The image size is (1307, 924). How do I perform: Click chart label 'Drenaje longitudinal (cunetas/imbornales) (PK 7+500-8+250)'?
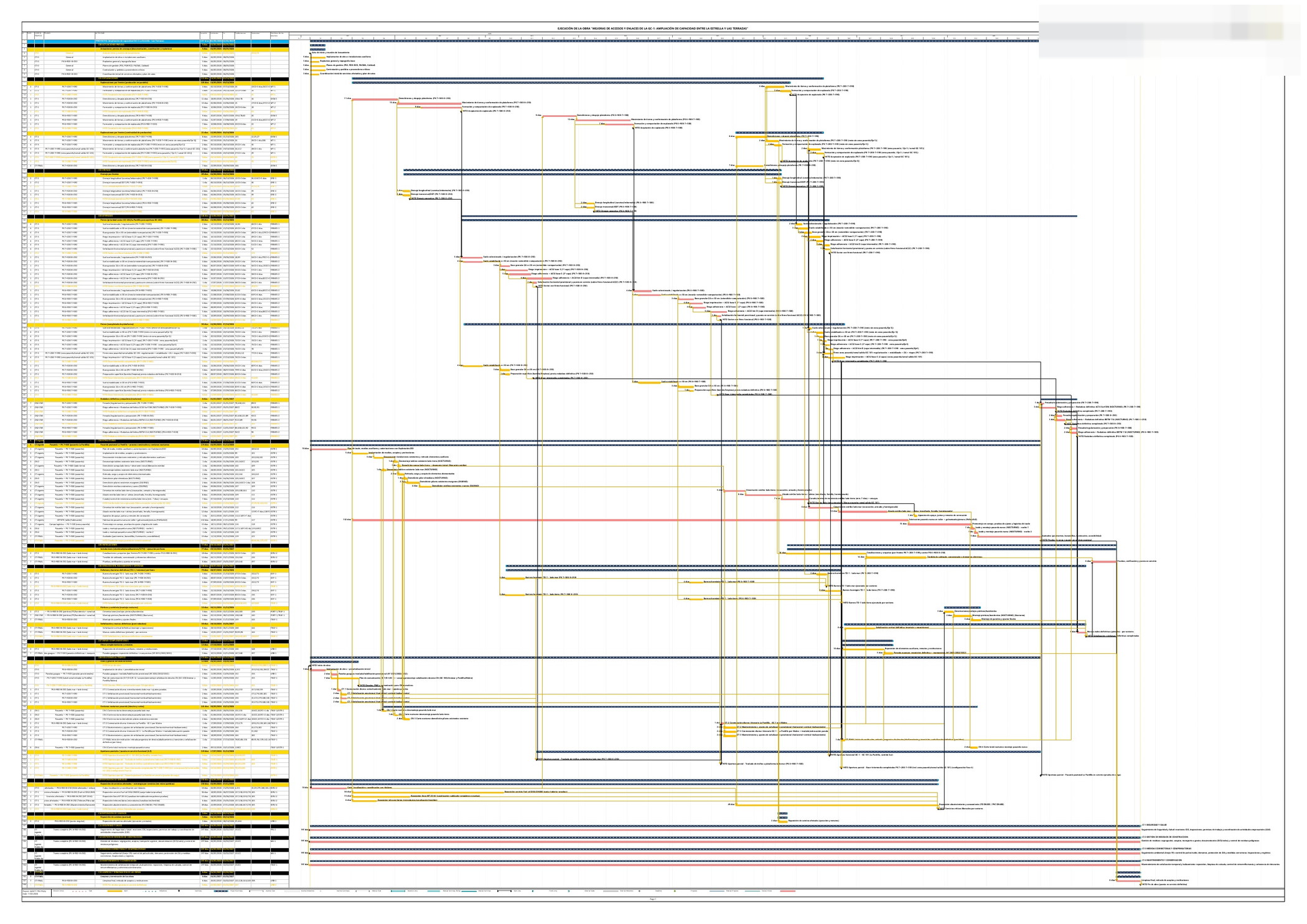click(440, 190)
